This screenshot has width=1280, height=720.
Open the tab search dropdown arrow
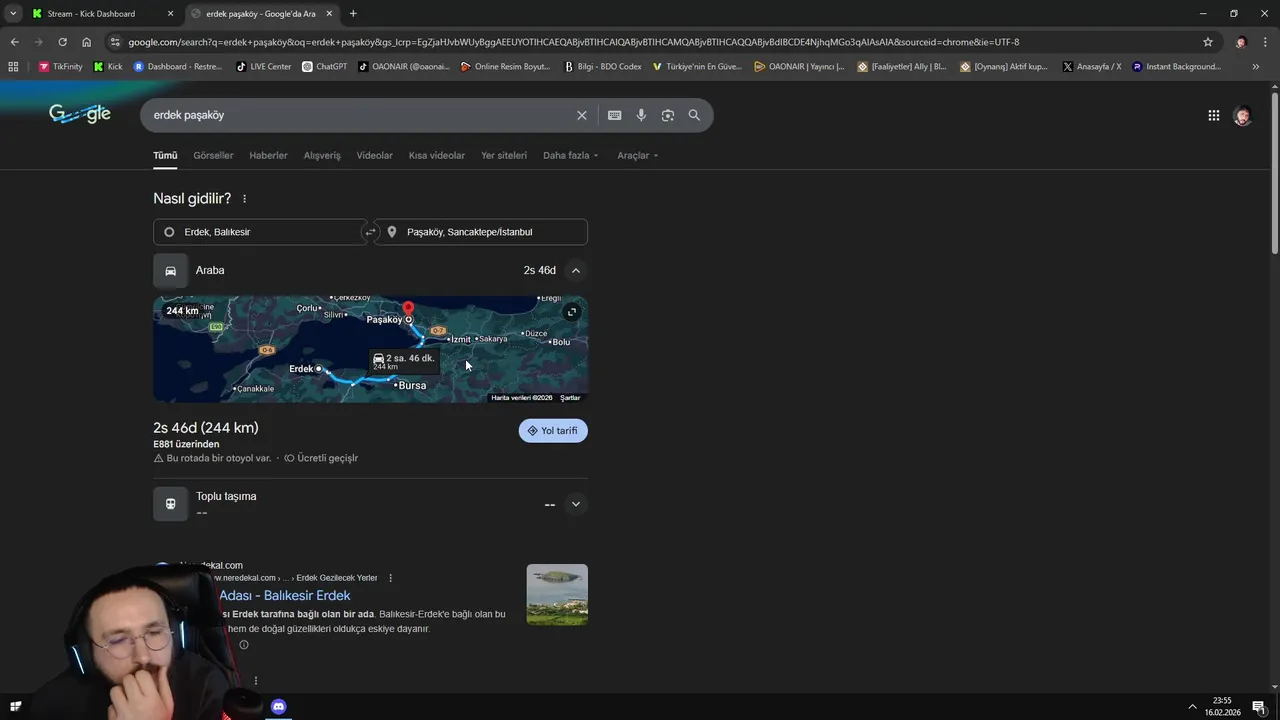pyautogui.click(x=12, y=14)
